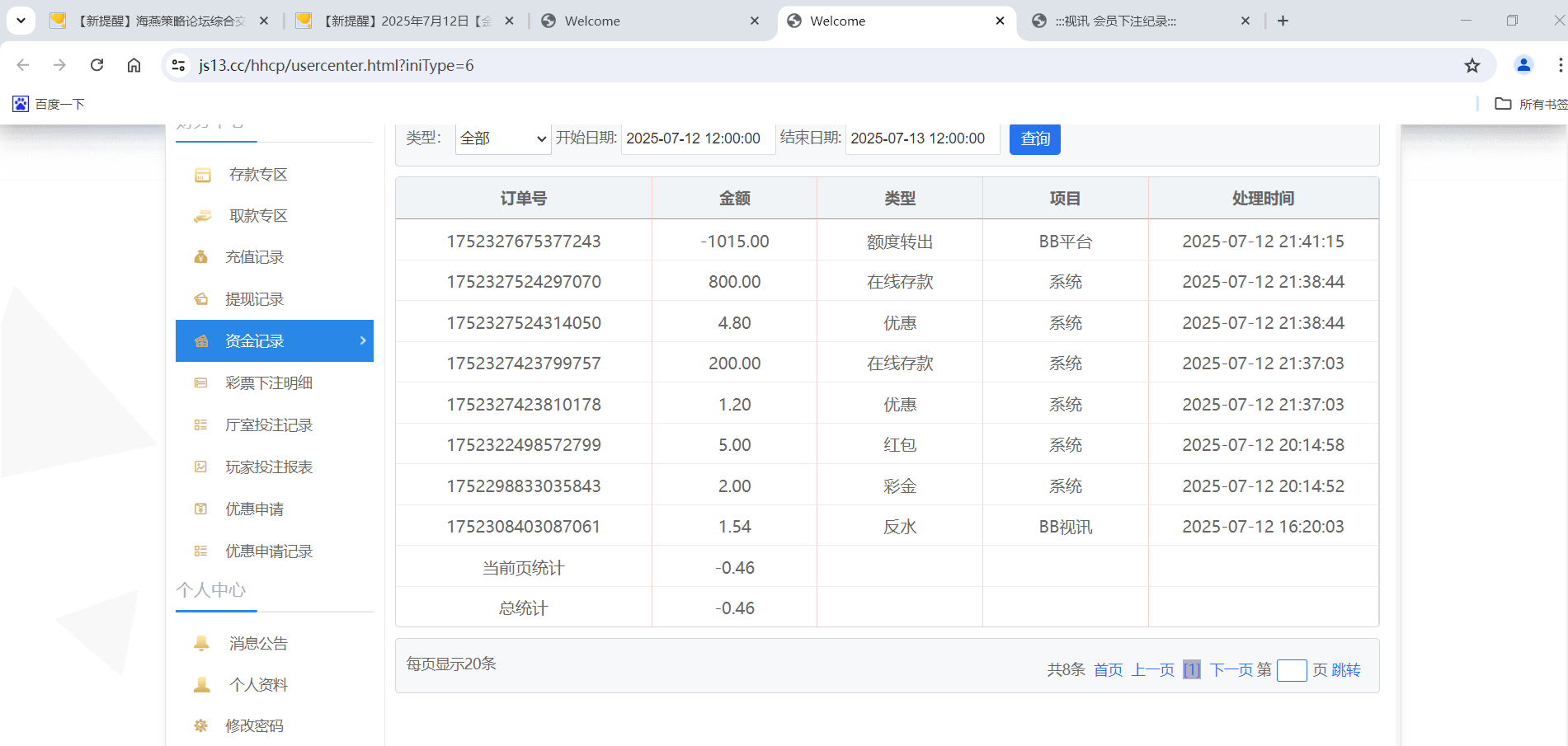Click the 开始日期 start date field

pyautogui.click(x=697, y=138)
